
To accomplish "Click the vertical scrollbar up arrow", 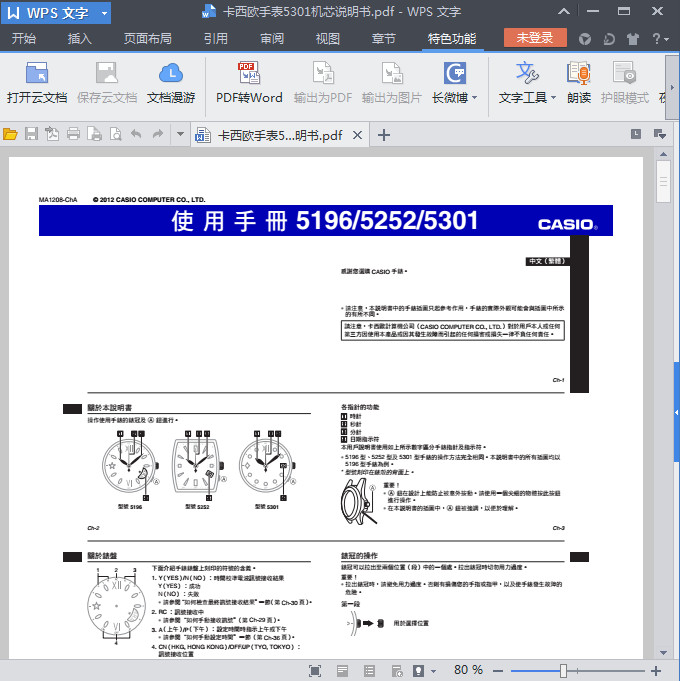I will click(663, 154).
